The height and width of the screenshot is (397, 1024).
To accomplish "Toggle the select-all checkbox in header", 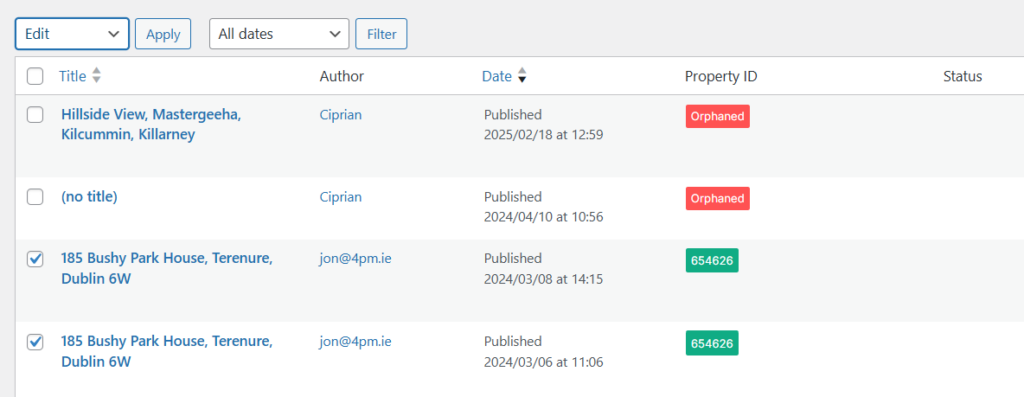I will coord(35,76).
